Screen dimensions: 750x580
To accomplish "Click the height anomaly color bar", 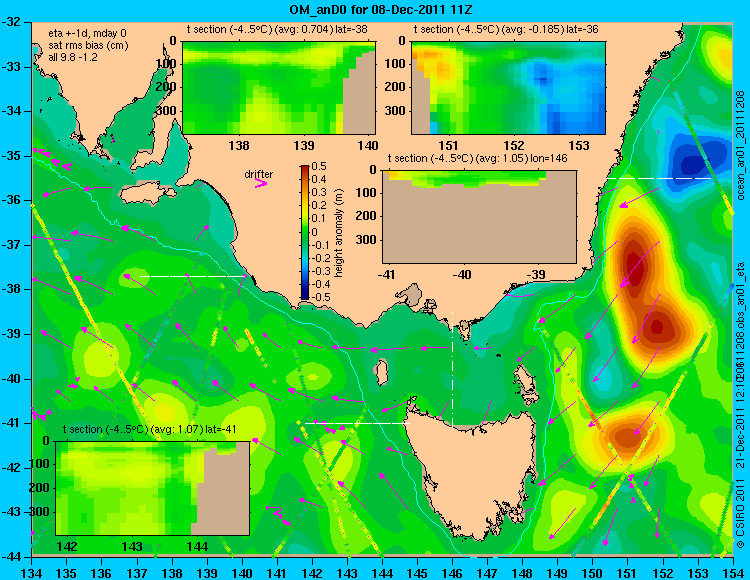I will click(x=305, y=232).
